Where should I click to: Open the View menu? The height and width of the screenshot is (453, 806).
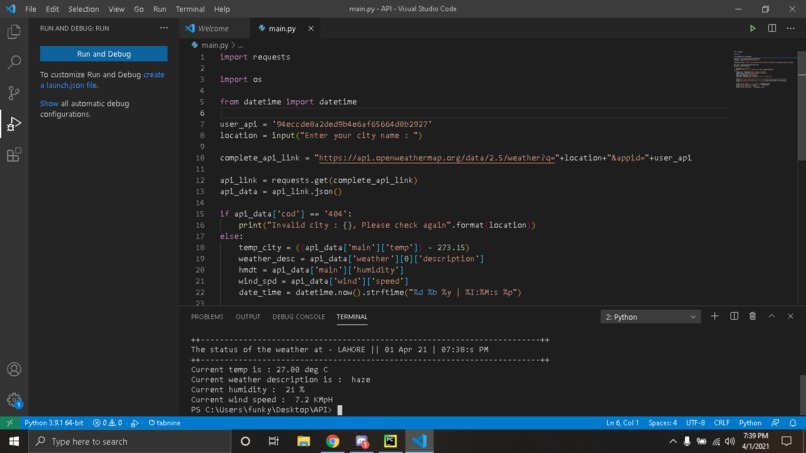coord(116,9)
